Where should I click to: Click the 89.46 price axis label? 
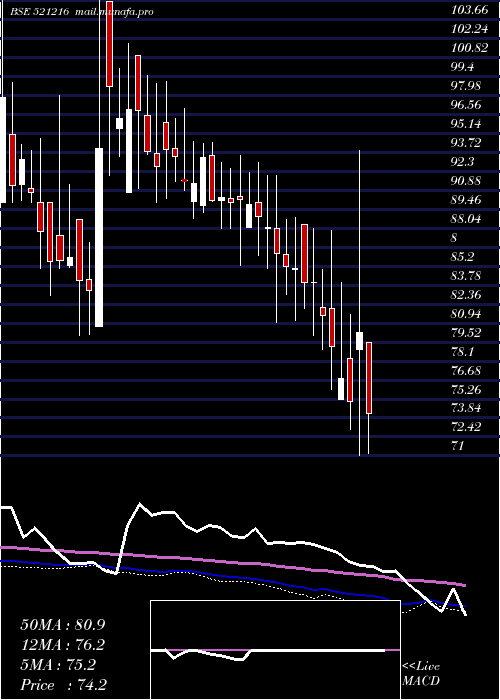pos(467,200)
